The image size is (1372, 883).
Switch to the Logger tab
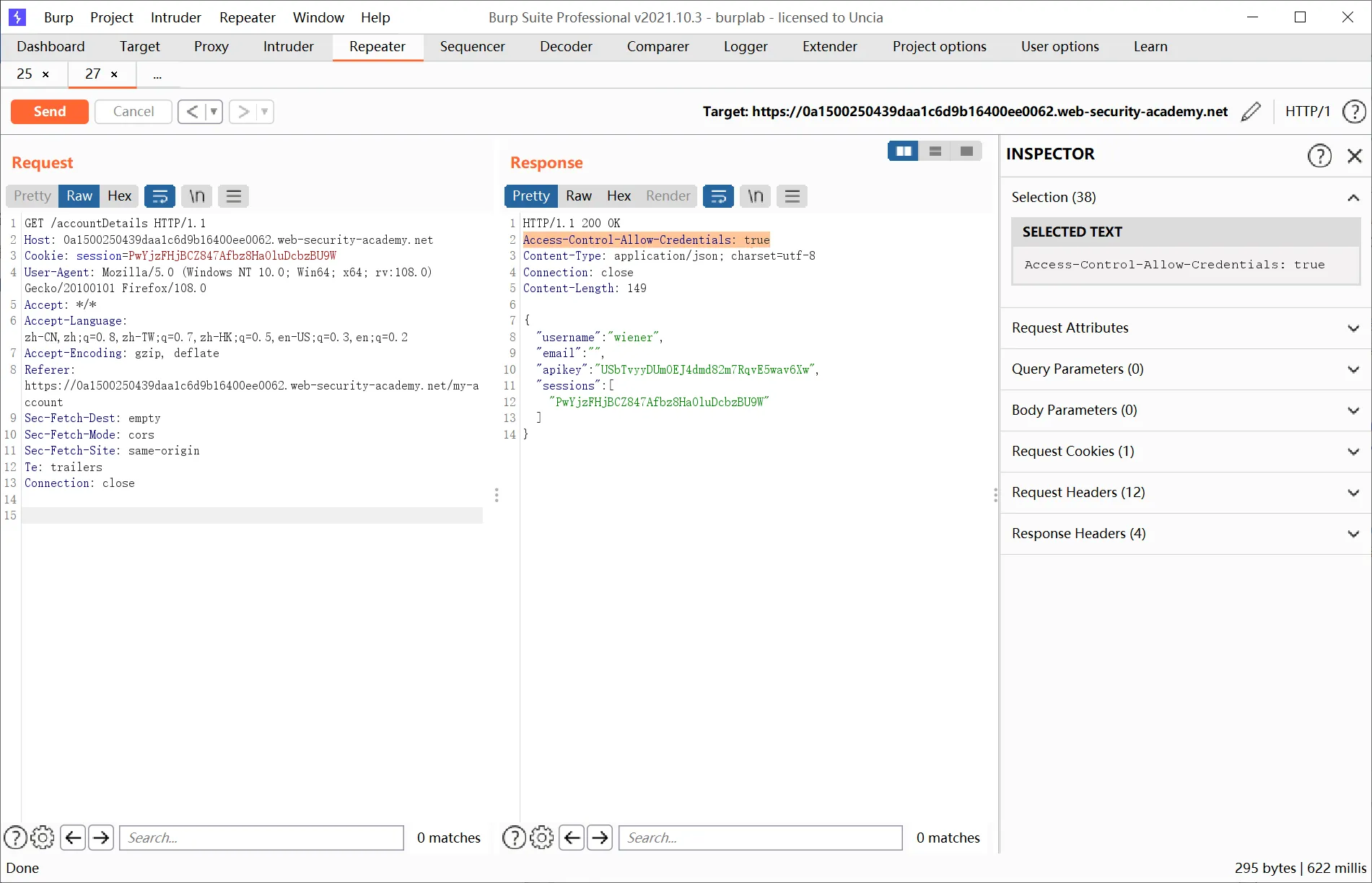[746, 46]
